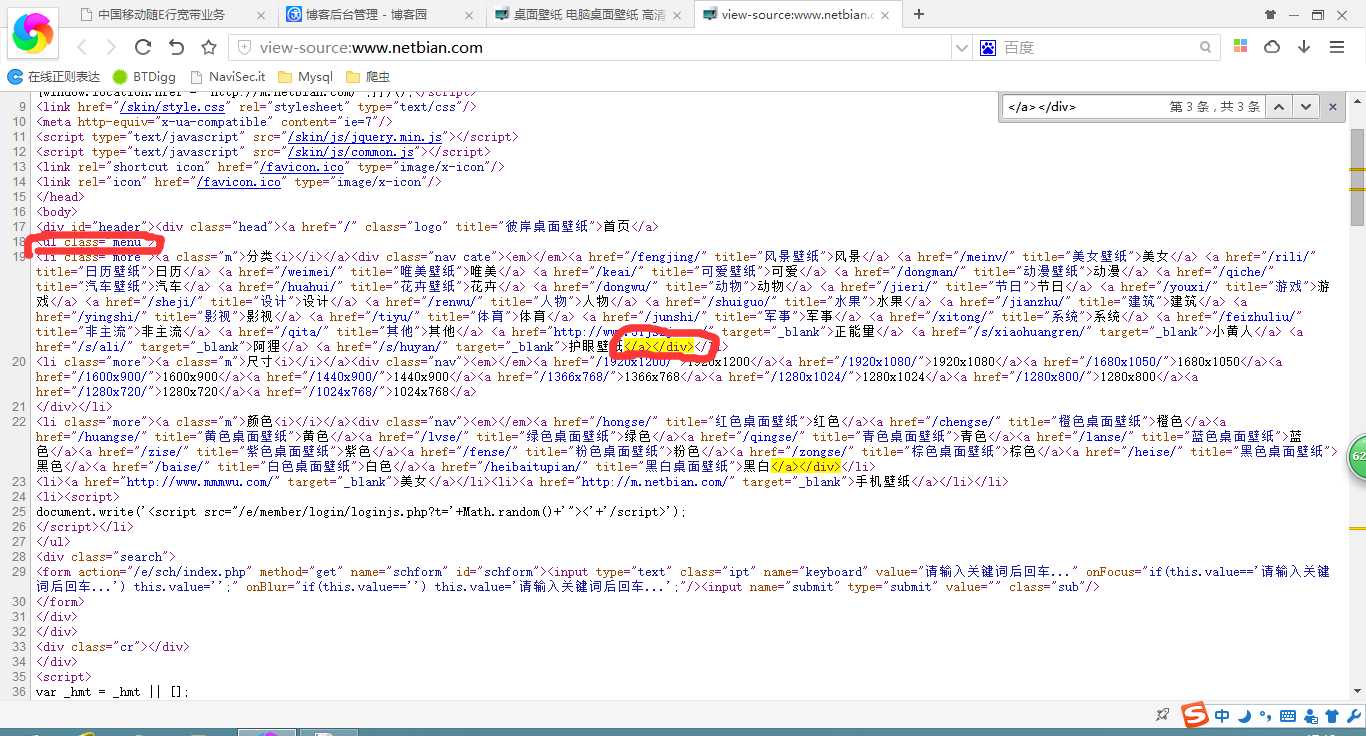The width and height of the screenshot is (1366, 736).
Task: Switch to the 中国移动随E行宽带业务 tab
Action: pos(173,14)
